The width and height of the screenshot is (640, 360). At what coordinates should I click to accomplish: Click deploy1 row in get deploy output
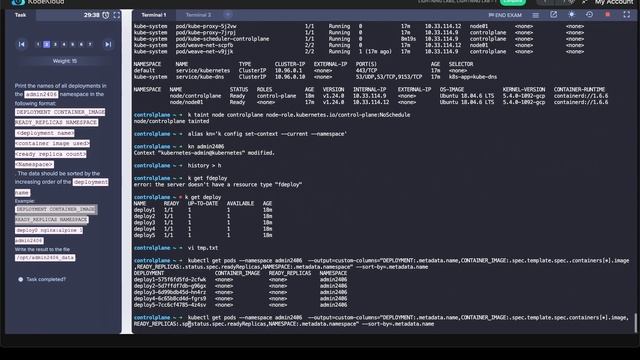point(203,210)
